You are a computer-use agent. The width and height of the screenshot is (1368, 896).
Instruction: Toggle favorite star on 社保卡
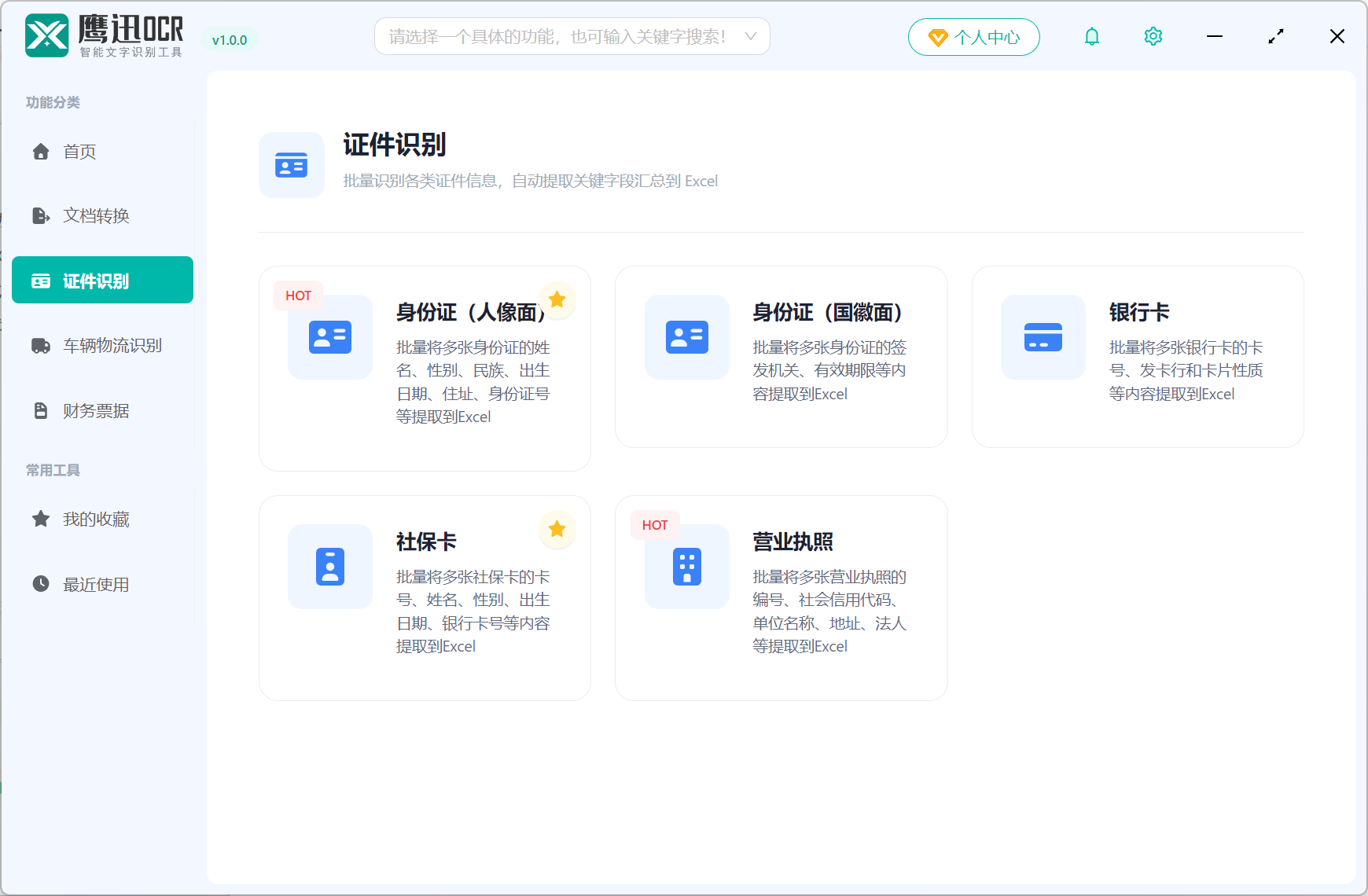557,530
